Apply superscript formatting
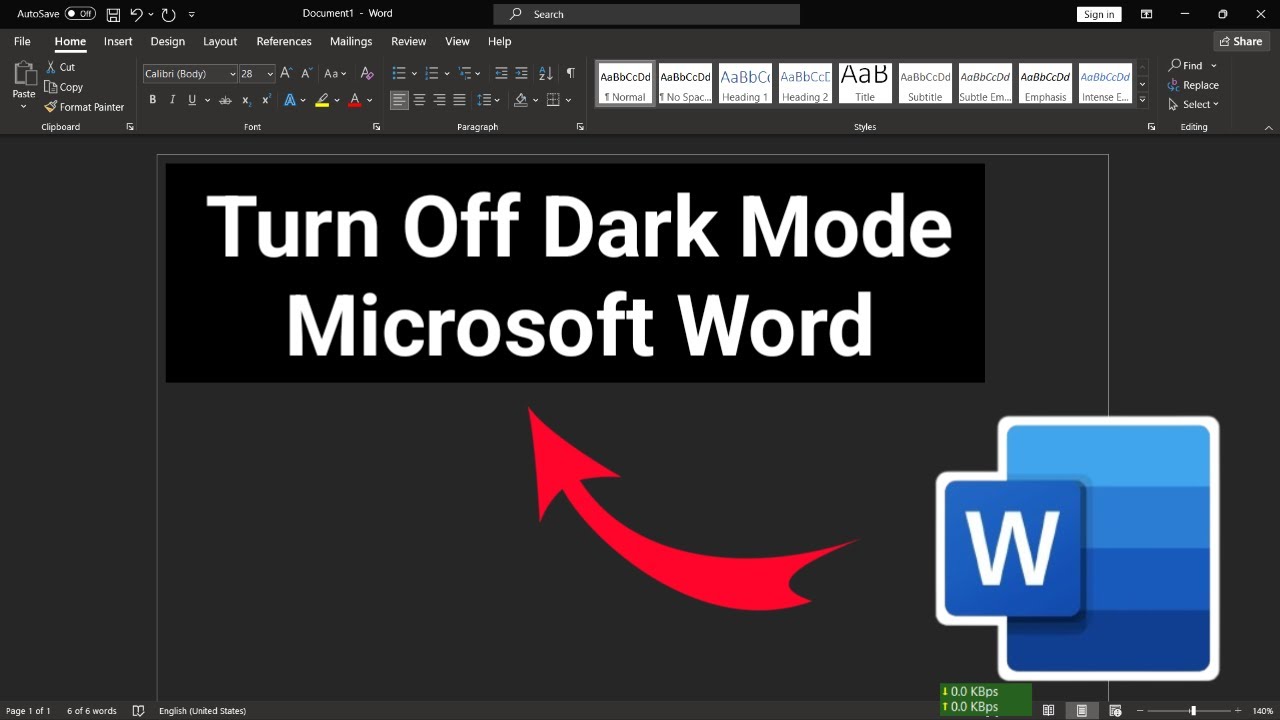Image resolution: width=1280 pixels, height=720 pixels. (x=266, y=100)
